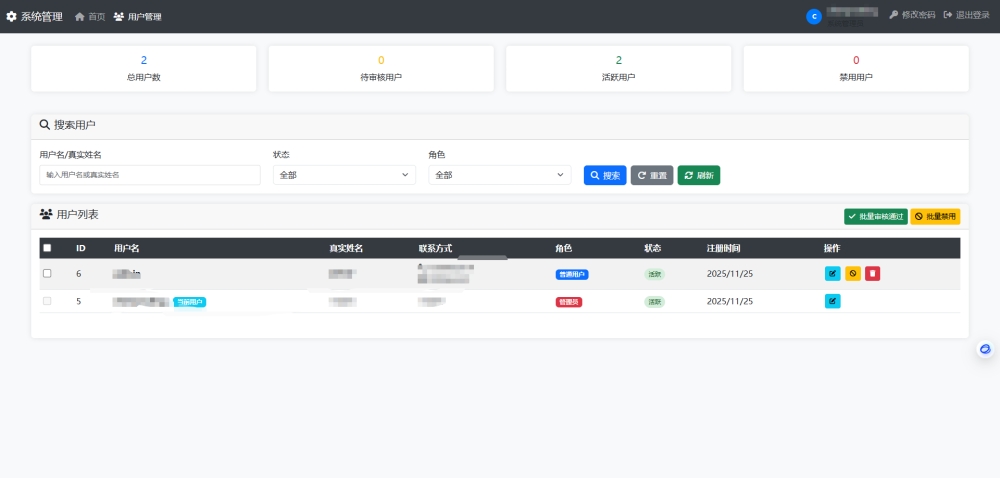Click the red delete icon for user 6
1000x478 pixels.
(x=872, y=273)
